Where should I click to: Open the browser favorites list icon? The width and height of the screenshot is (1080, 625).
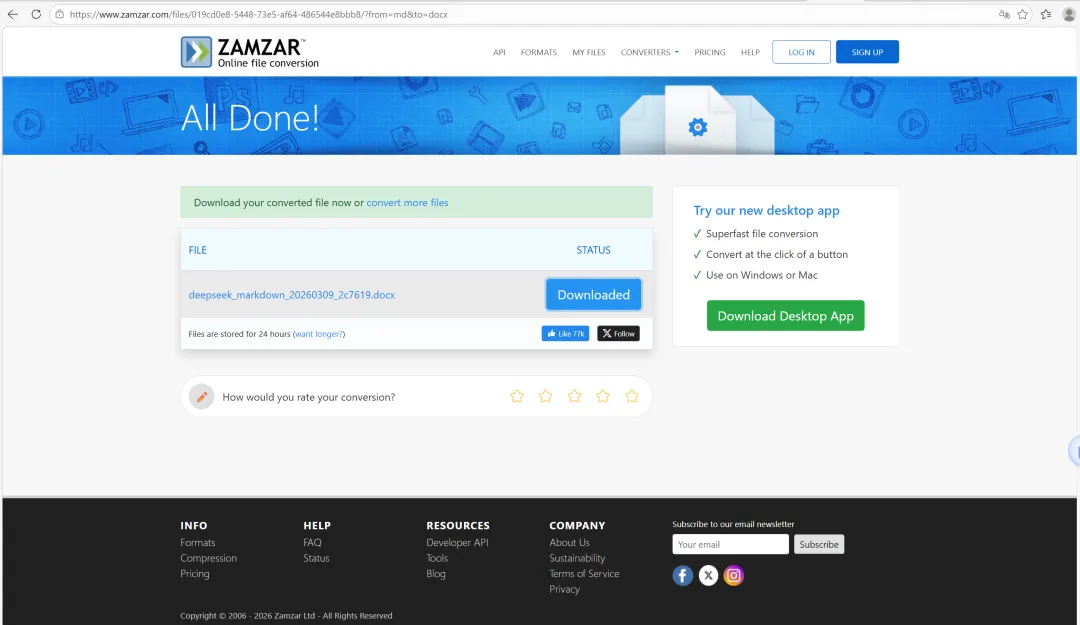coord(1046,14)
